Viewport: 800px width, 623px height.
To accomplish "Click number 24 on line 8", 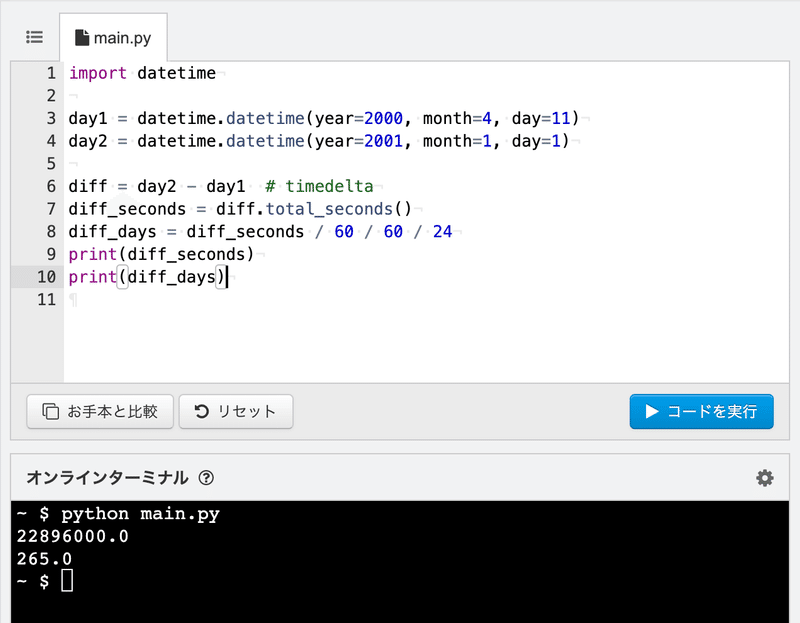I will [442, 232].
